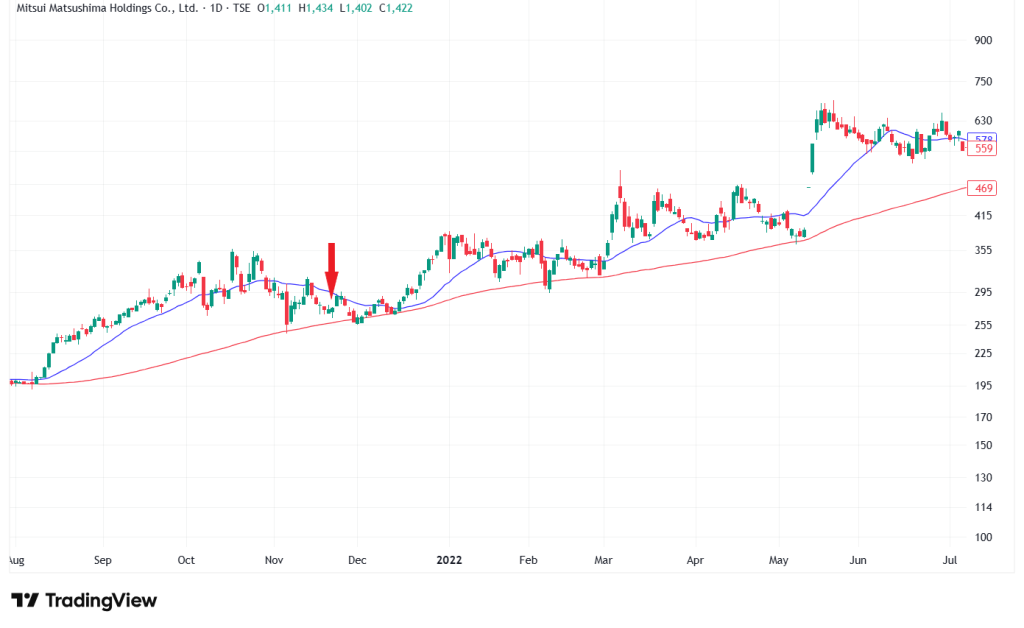Click the 1D interval label
The image size is (1024, 628).
click(x=216, y=8)
